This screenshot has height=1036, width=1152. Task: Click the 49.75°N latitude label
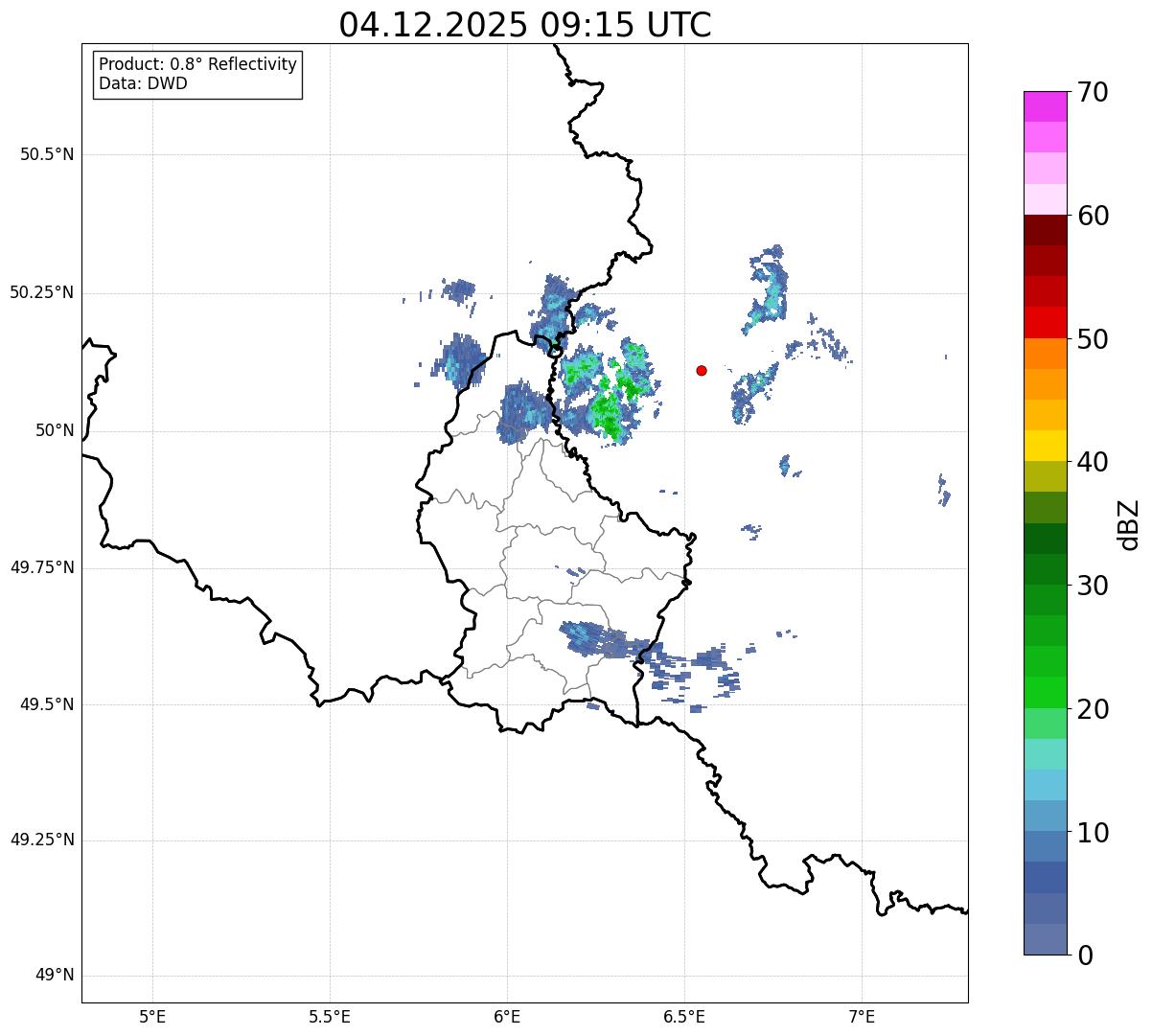(x=41, y=567)
